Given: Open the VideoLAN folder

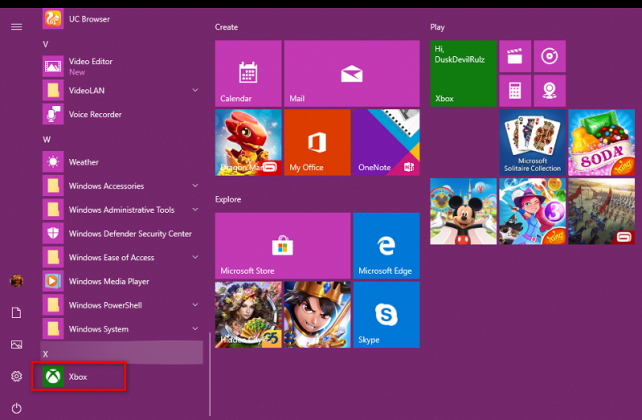Looking at the screenshot, I should coord(122,90).
